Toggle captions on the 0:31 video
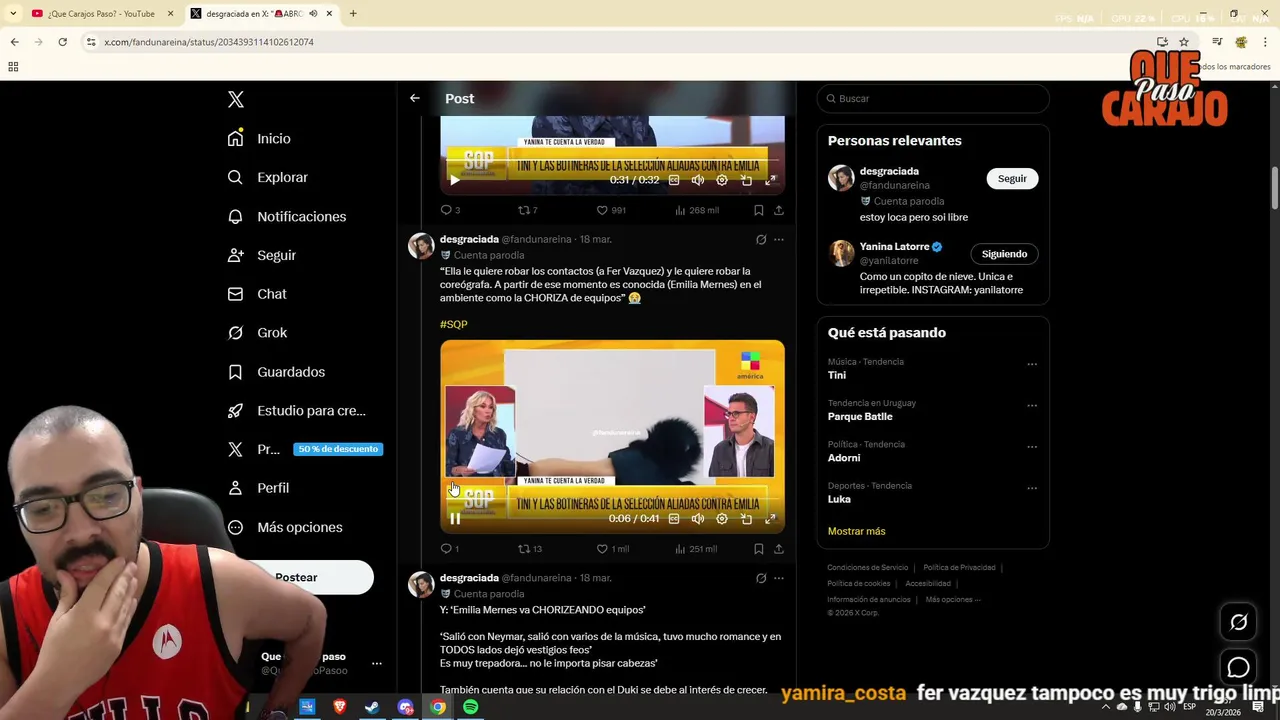 674,180
